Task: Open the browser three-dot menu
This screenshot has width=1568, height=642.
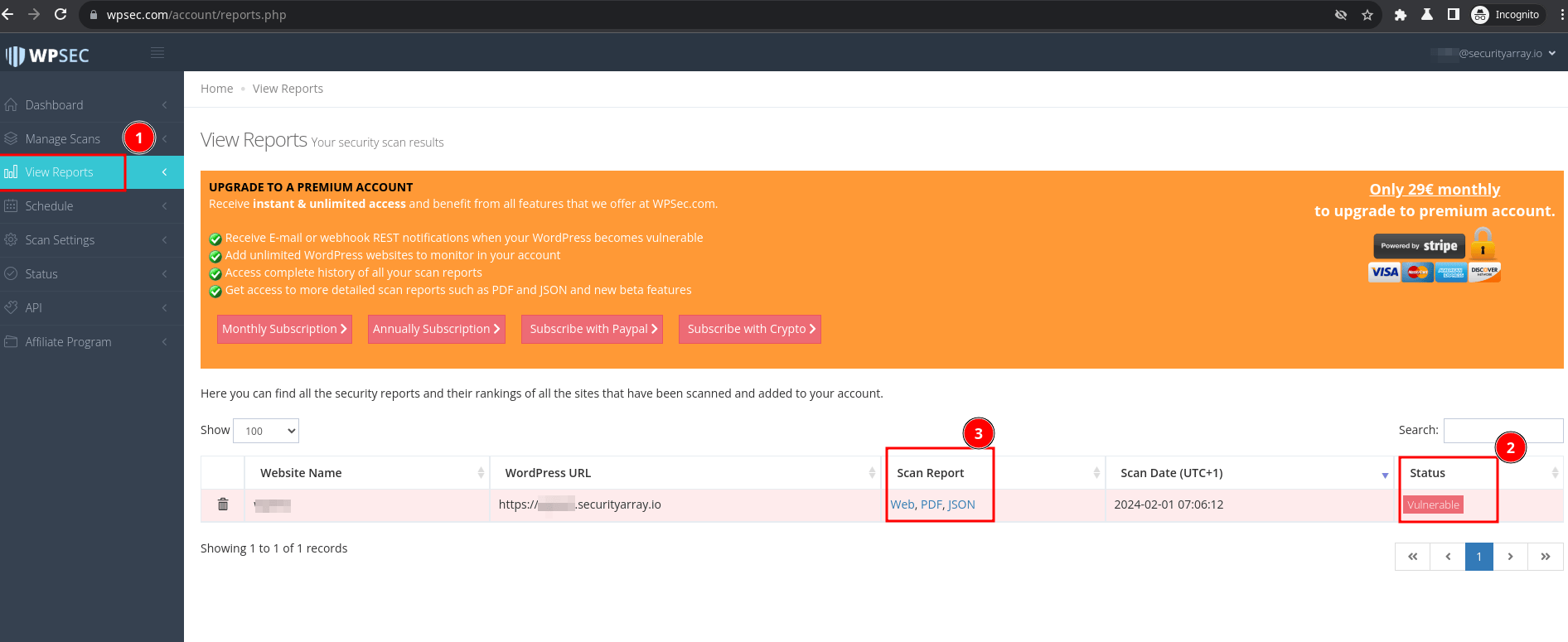Action: tap(1561, 15)
